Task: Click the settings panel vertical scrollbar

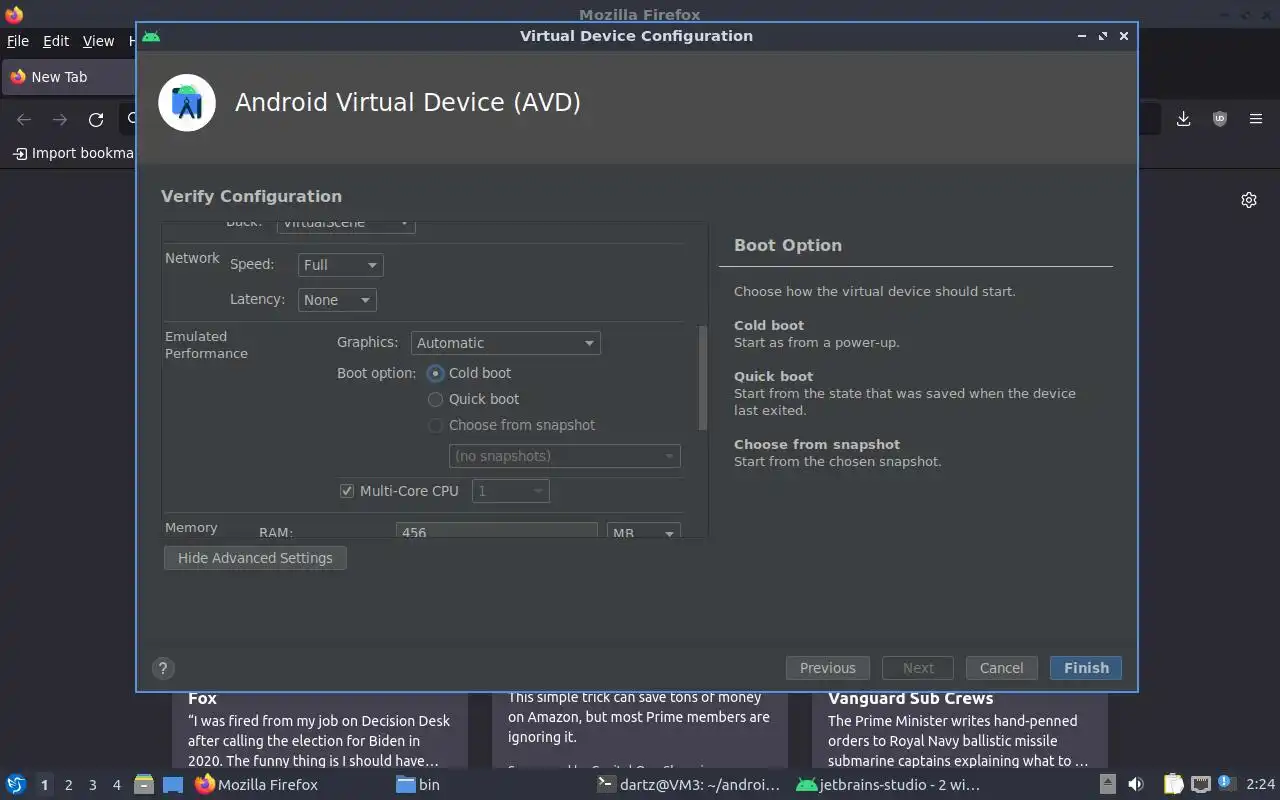Action: tap(702, 378)
